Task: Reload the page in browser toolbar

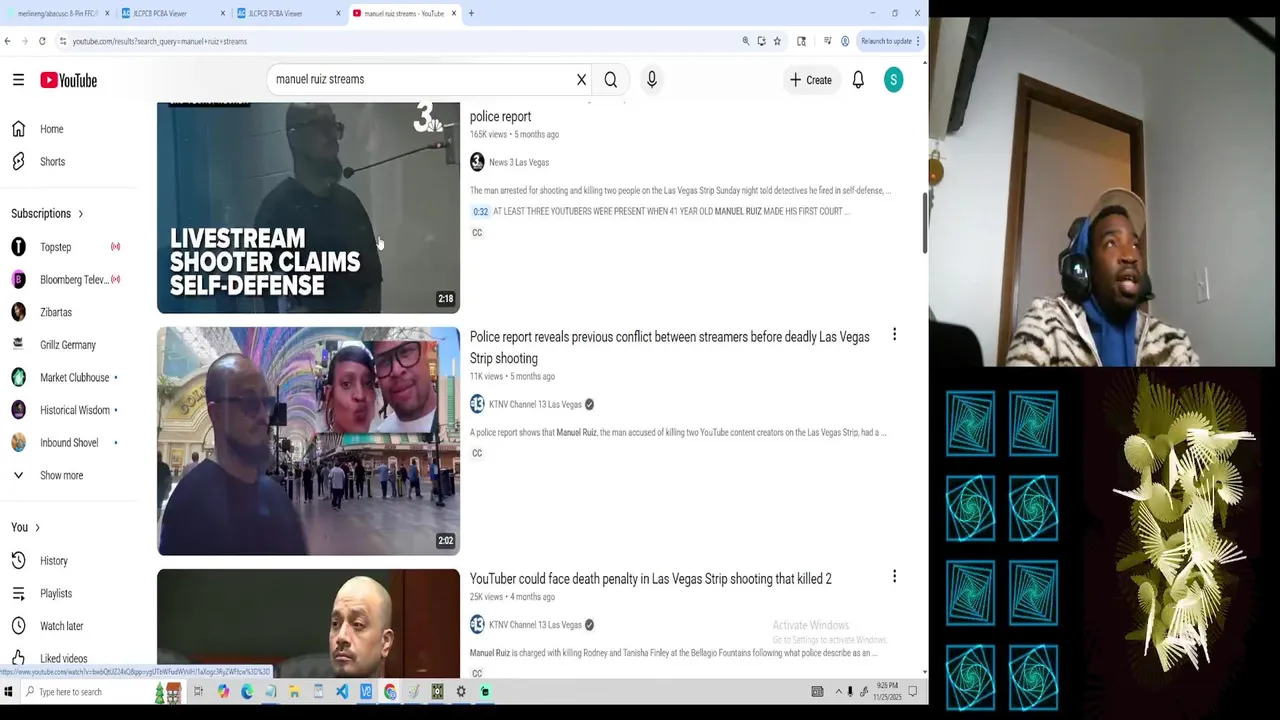Action: point(42,41)
